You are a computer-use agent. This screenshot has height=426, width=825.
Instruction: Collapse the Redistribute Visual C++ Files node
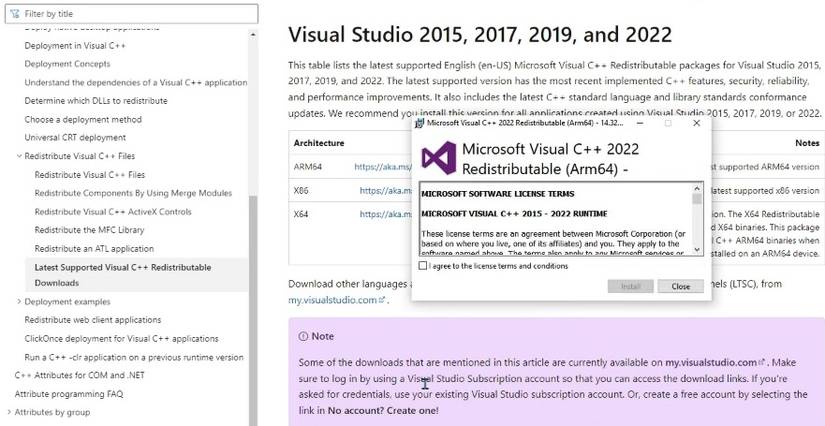19,156
